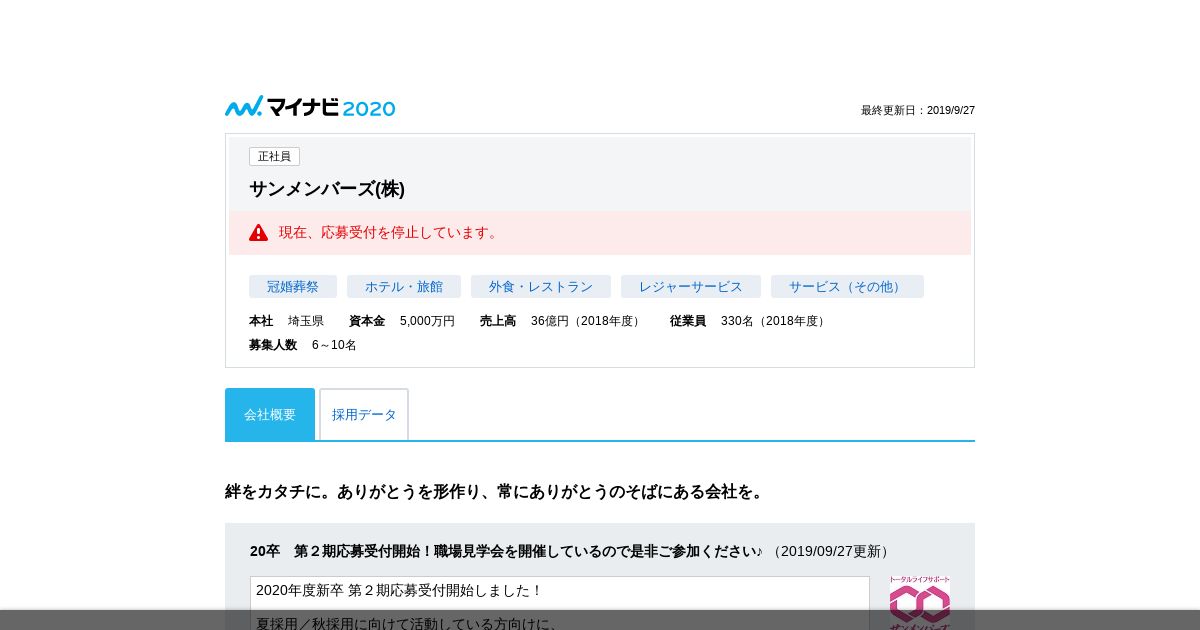Click the 20卒 第２期応募受付開始 heading
This screenshot has width=1200, height=630.
[506, 551]
